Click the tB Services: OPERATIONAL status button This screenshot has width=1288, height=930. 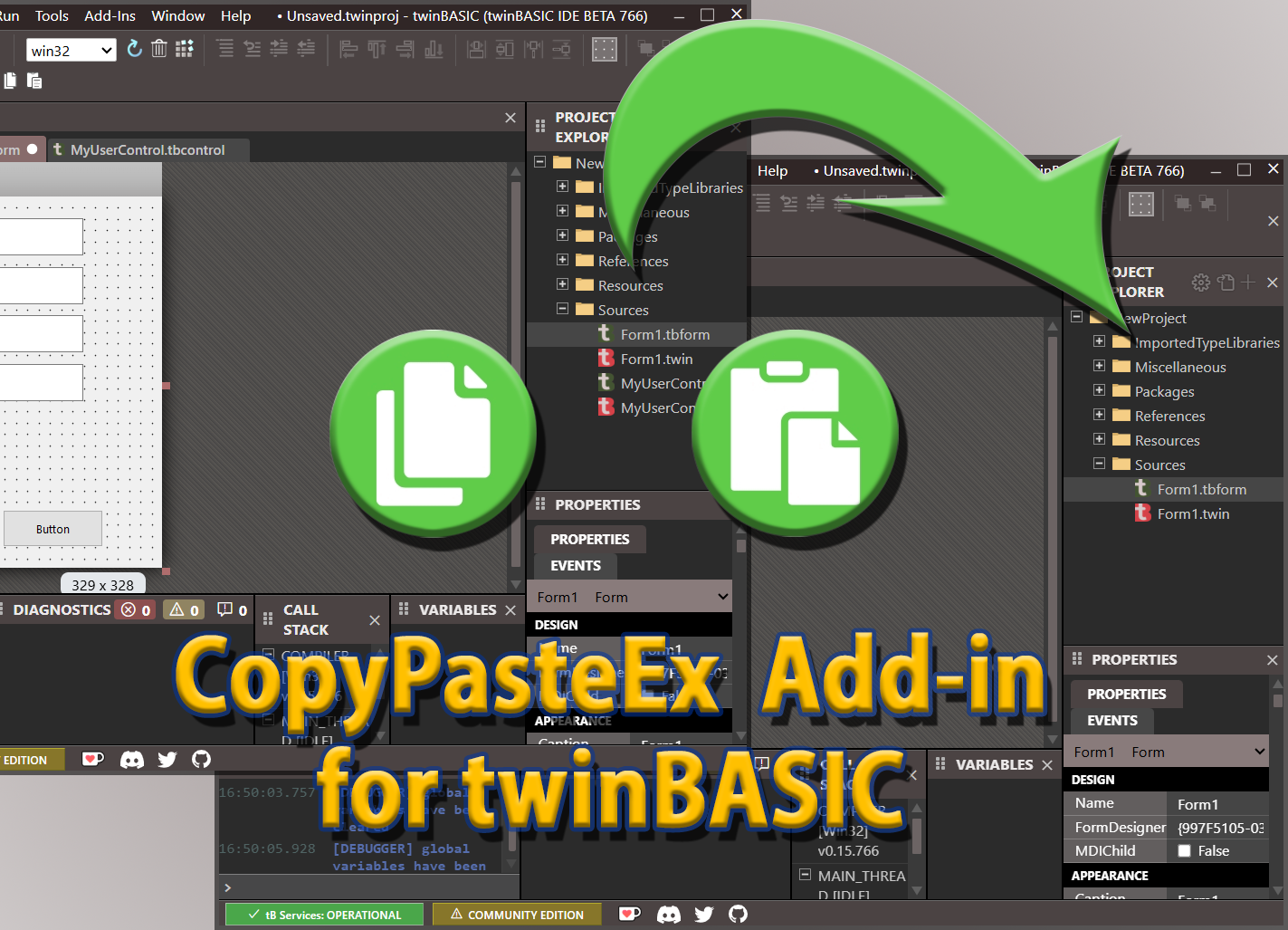(x=324, y=915)
